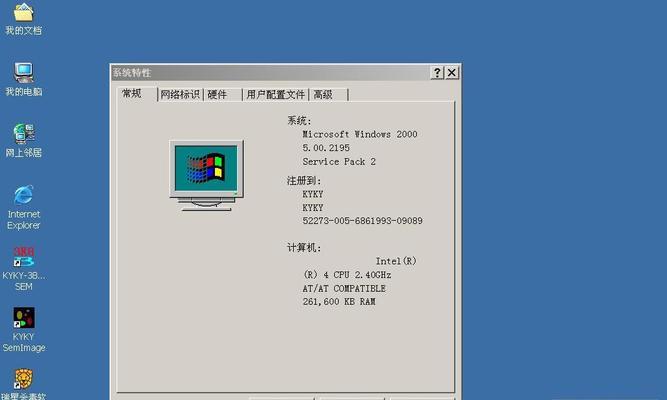The image size is (667, 400).
Task: Click the Windows logo monitor picture
Action: 206,175
